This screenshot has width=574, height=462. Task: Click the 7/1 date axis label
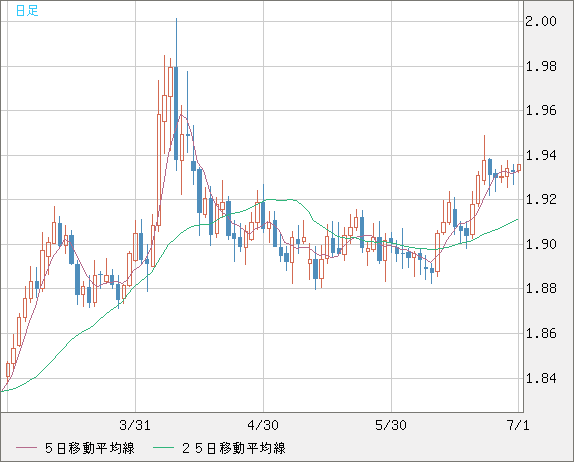518,425
